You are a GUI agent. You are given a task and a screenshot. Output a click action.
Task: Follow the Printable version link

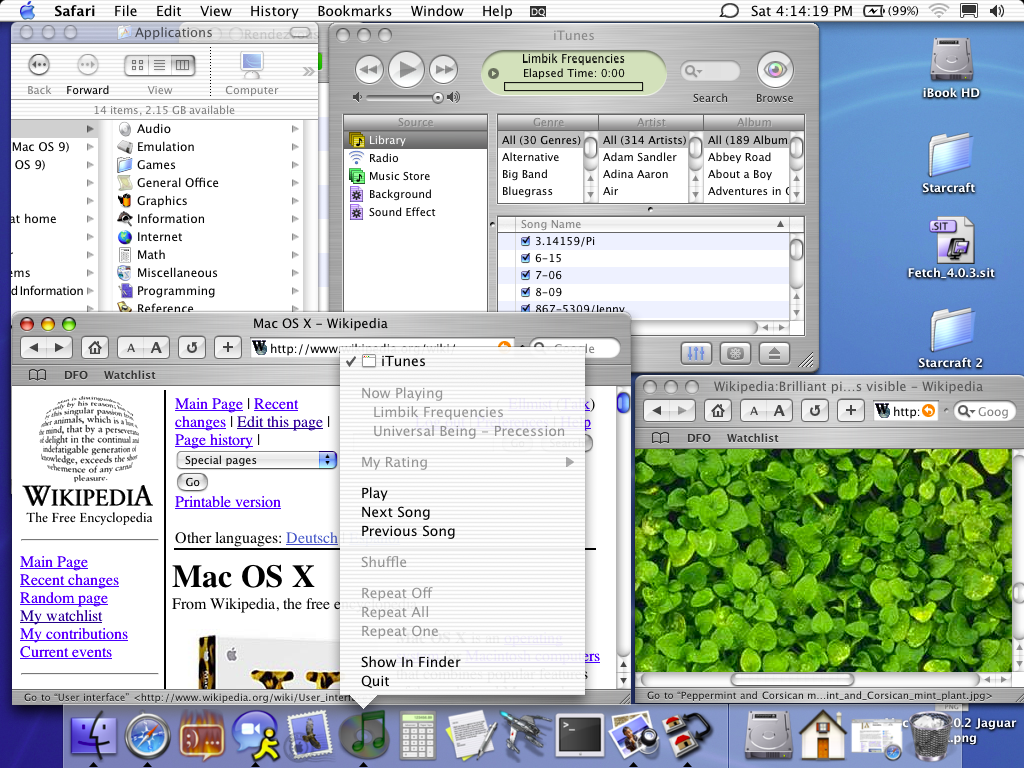tap(228, 502)
